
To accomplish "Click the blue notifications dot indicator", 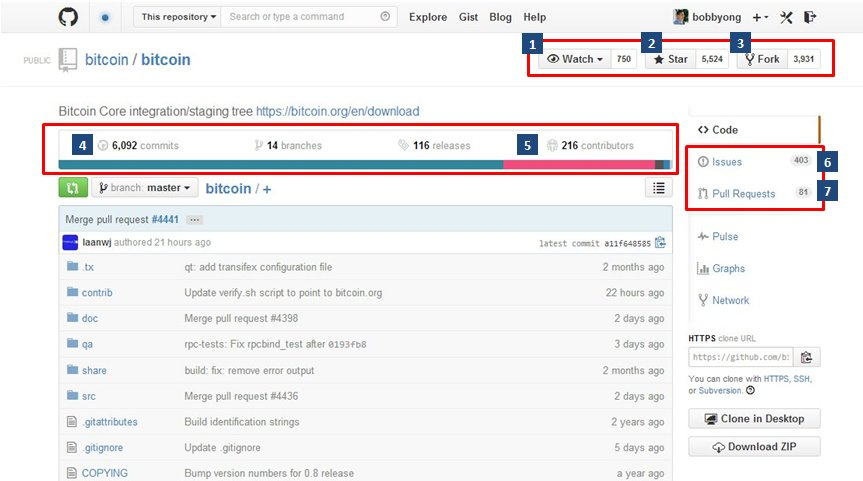I will [105, 18].
